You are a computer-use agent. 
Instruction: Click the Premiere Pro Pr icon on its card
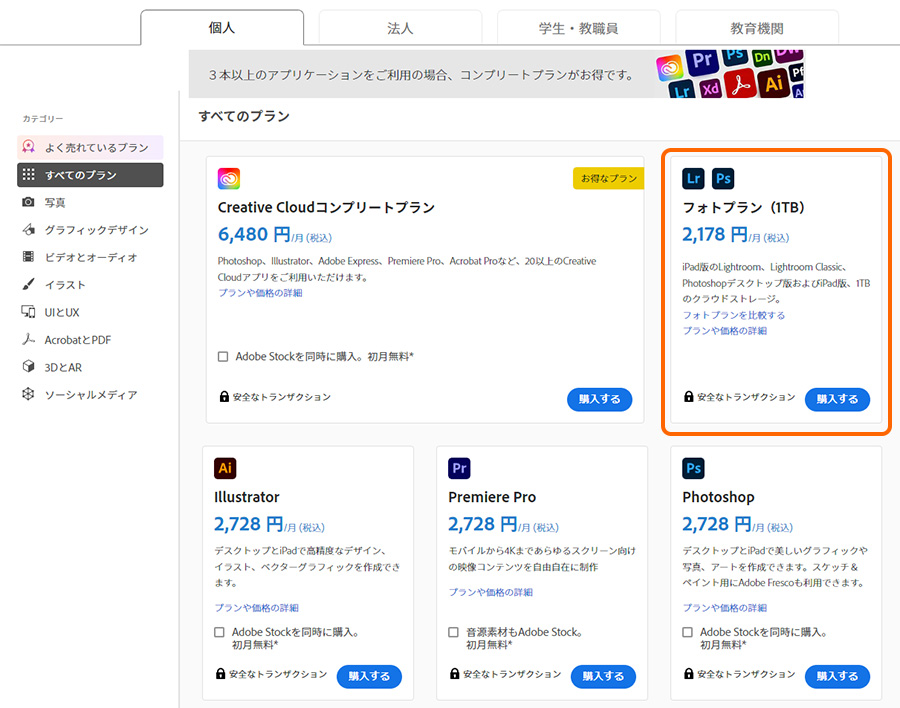459,468
